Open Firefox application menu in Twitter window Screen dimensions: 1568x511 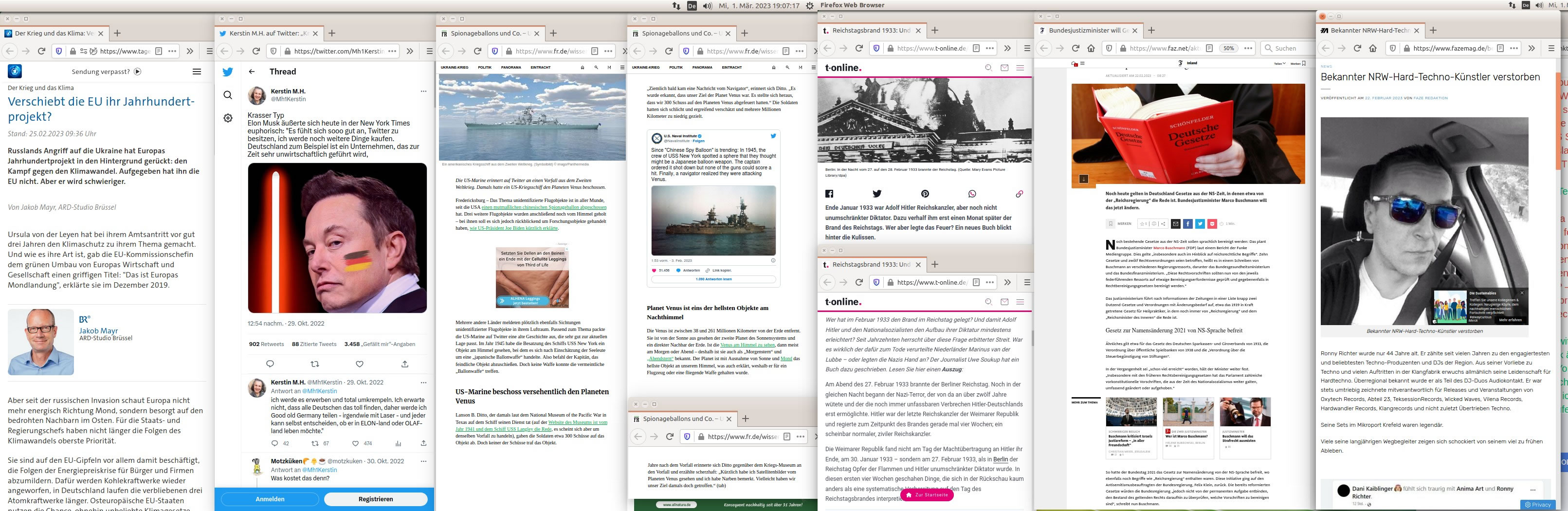point(429,51)
